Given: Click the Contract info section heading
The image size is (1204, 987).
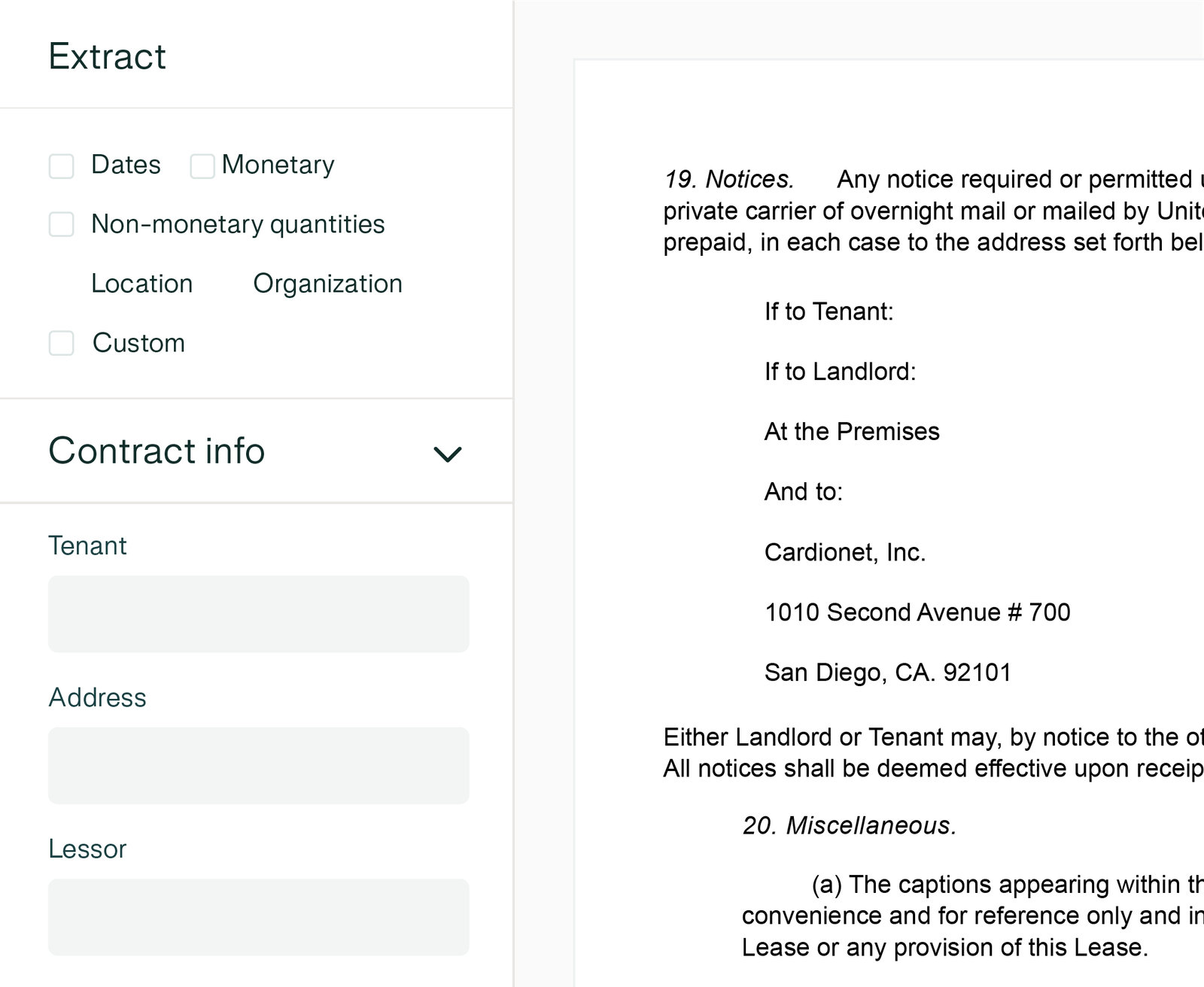Looking at the screenshot, I should (157, 451).
